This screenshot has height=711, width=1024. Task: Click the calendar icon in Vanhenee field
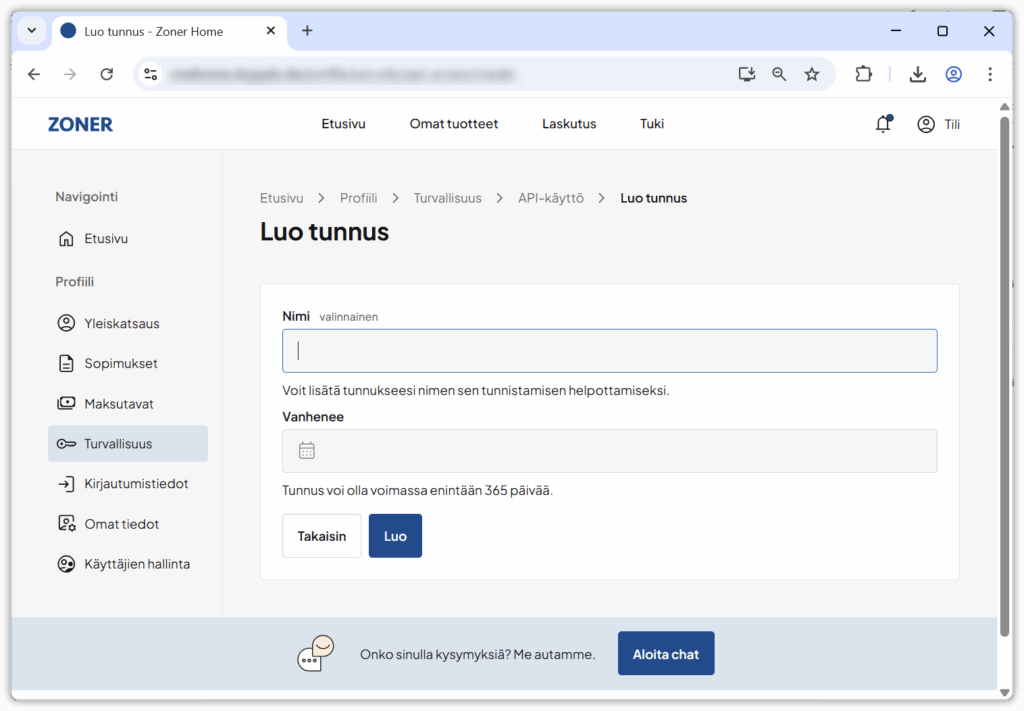coord(307,451)
